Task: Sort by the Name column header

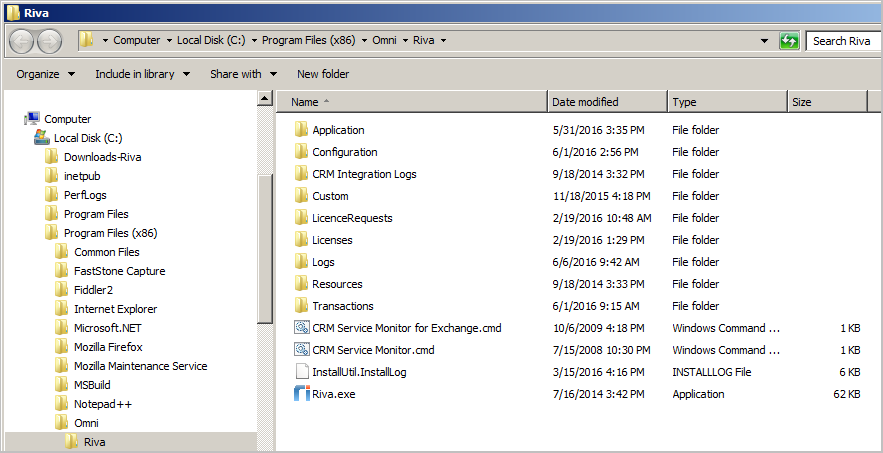Action: [412, 102]
